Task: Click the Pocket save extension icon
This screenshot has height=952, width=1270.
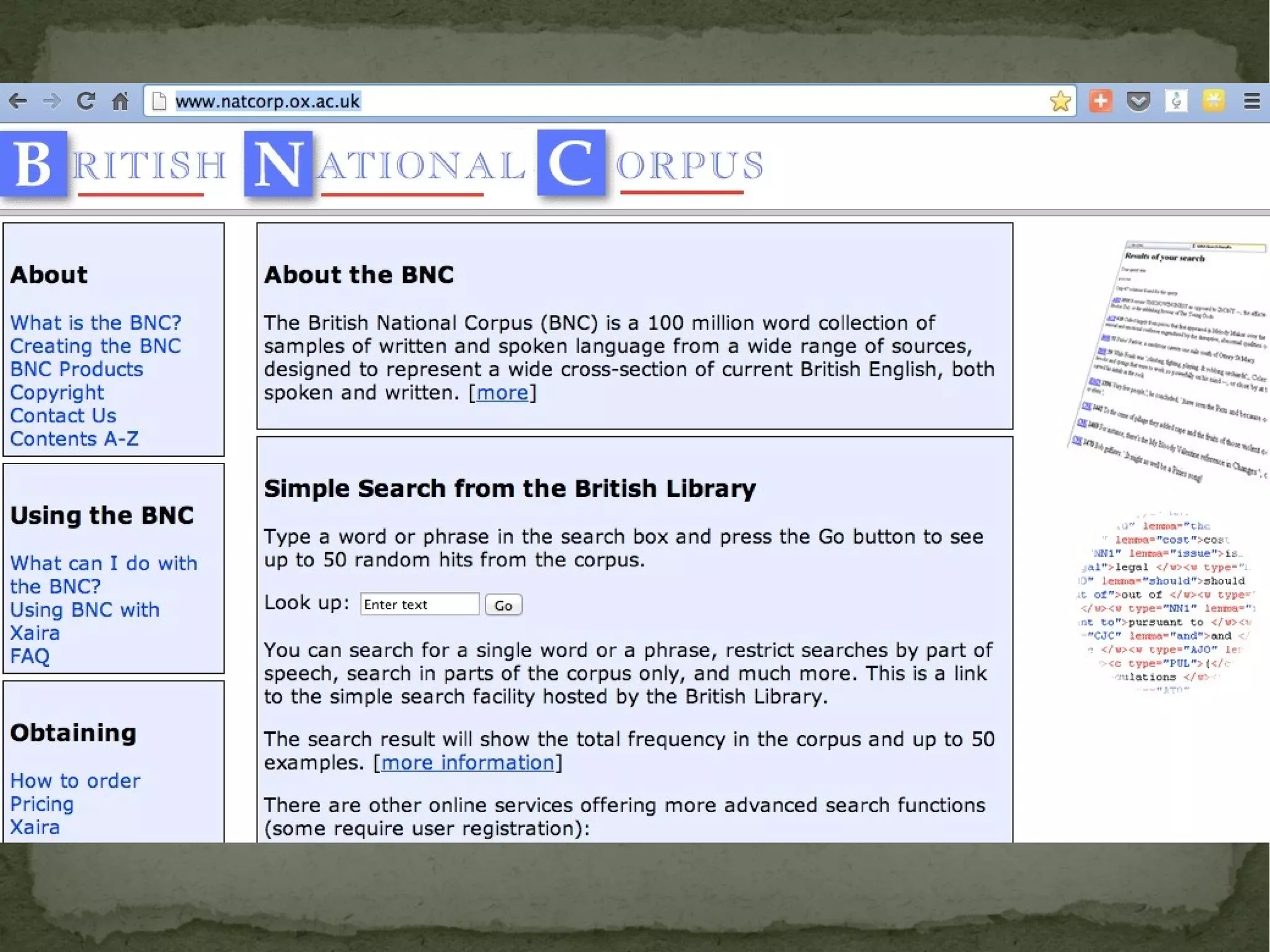Action: 1139,101
